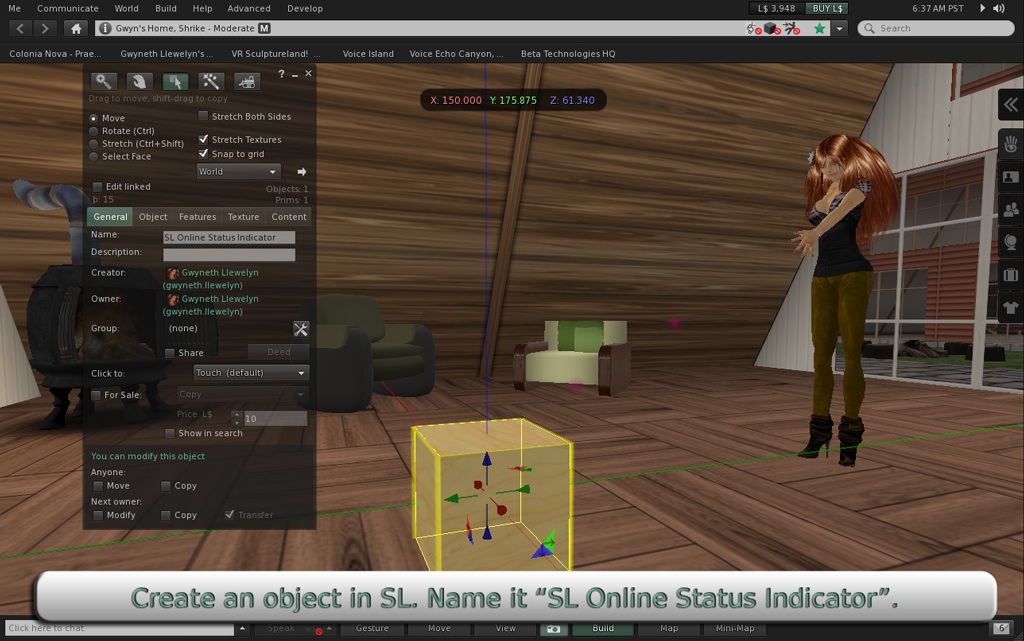This screenshot has height=641, width=1024.
Task: Open the Places sidebar icon
Action: tap(1011, 242)
